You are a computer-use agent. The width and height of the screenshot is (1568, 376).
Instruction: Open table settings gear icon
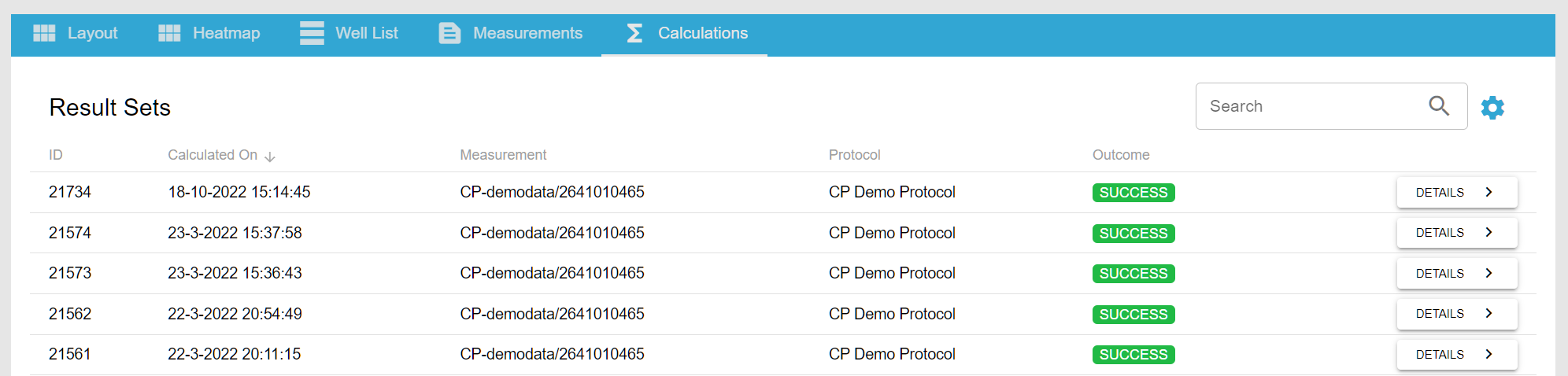coord(1492,108)
